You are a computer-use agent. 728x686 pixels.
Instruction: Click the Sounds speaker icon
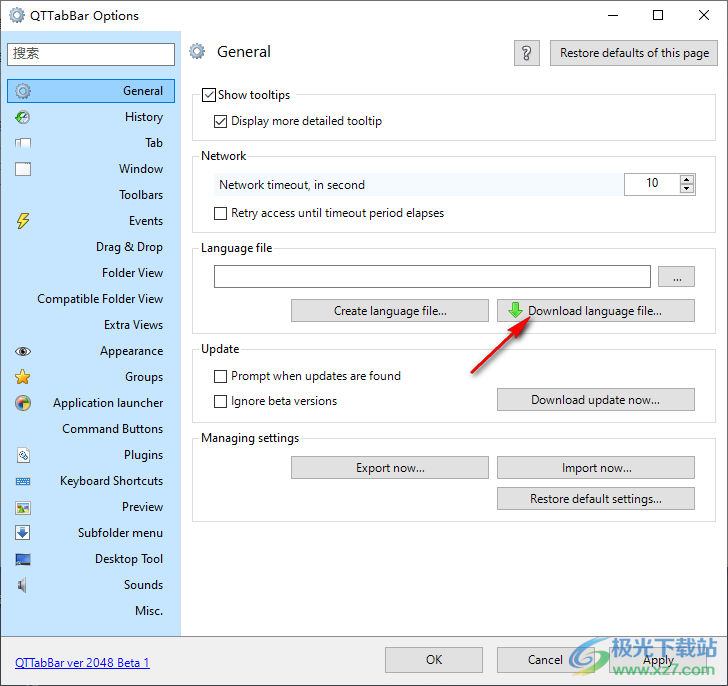pos(22,585)
